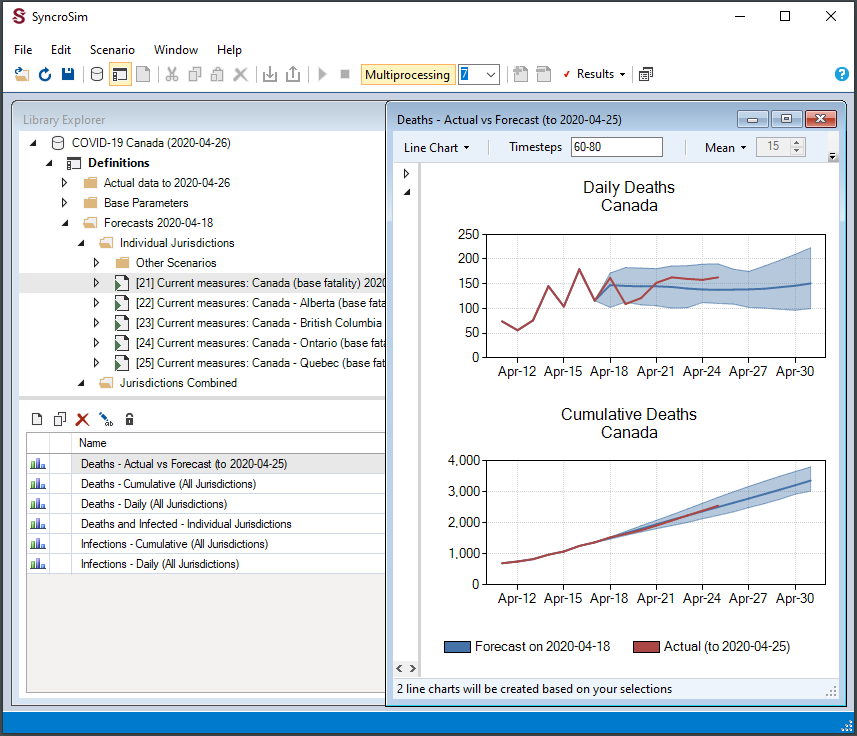Expand scenario [25] Canada - Quebec
The height and width of the screenshot is (736, 857).
pyautogui.click(x=96, y=363)
